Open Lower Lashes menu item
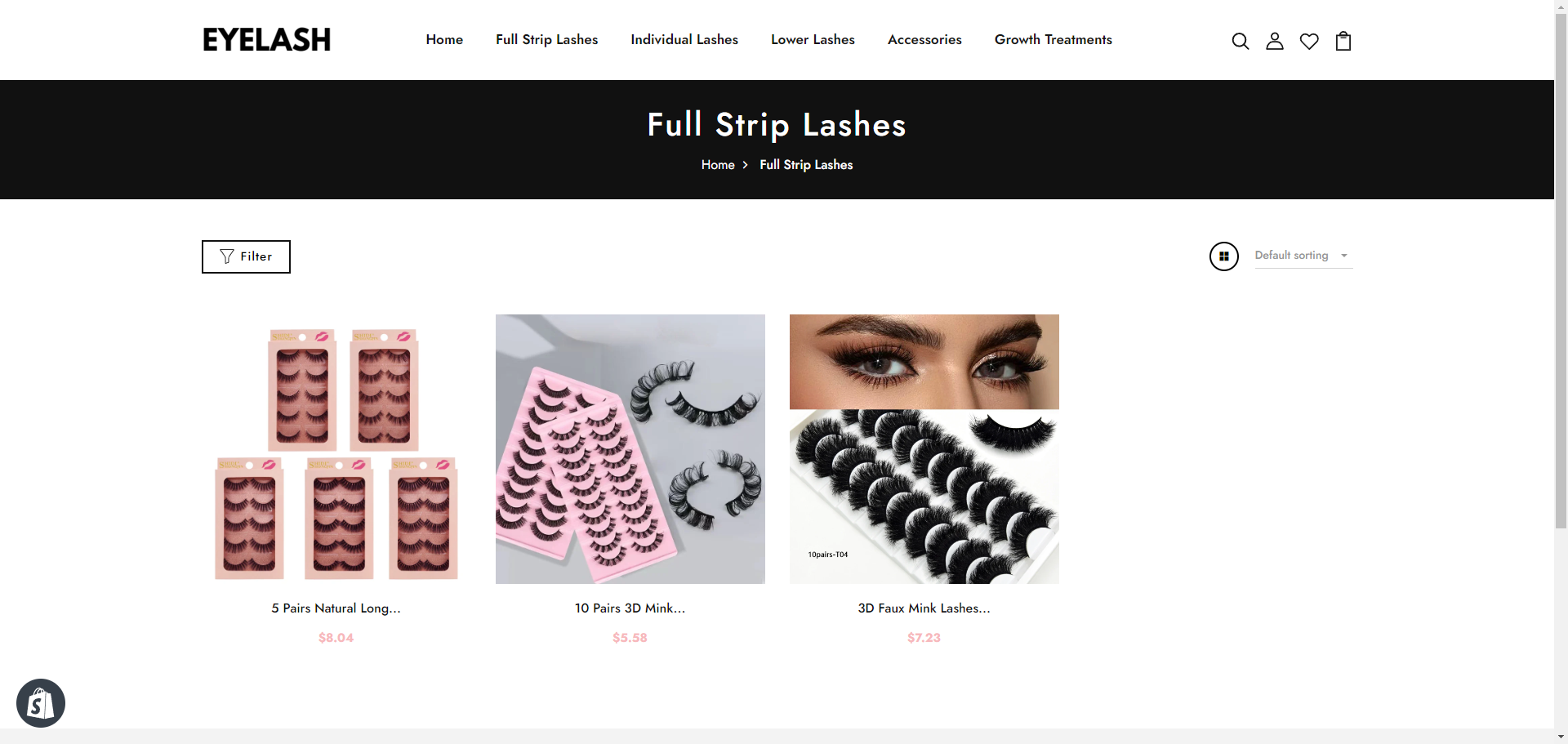This screenshot has height=744, width=1568. tap(813, 39)
